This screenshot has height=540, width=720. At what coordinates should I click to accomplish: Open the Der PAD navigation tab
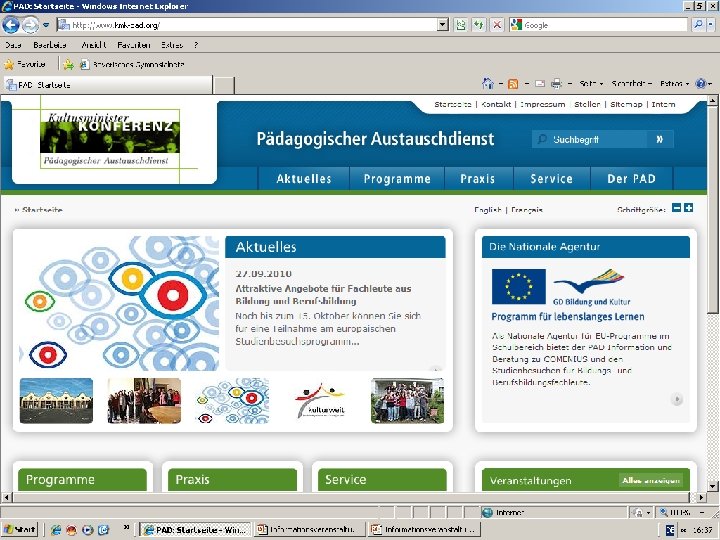tap(631, 179)
